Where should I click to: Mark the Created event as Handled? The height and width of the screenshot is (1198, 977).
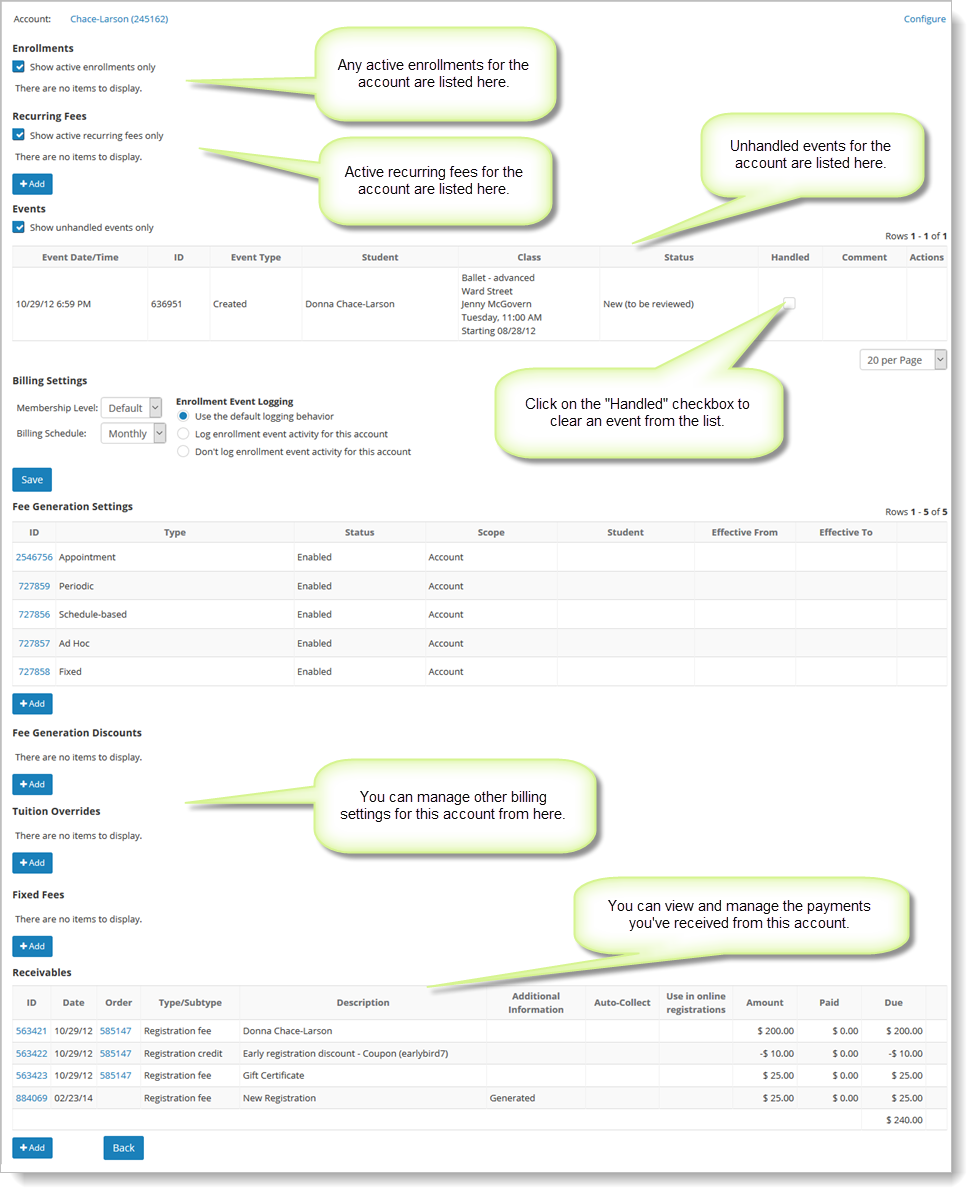(789, 303)
